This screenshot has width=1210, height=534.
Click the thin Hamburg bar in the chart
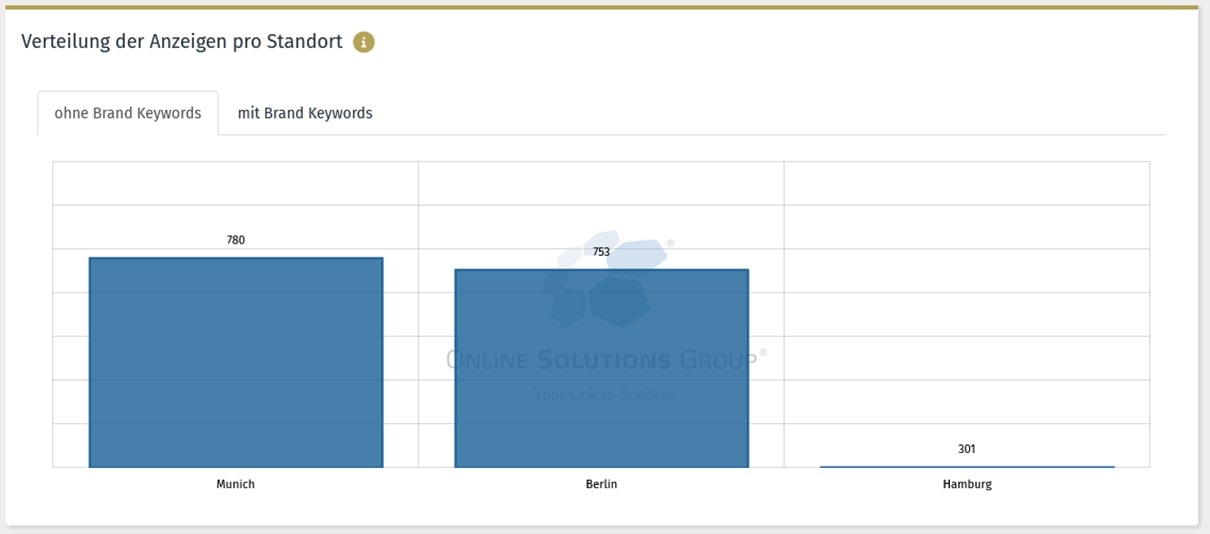click(967, 466)
